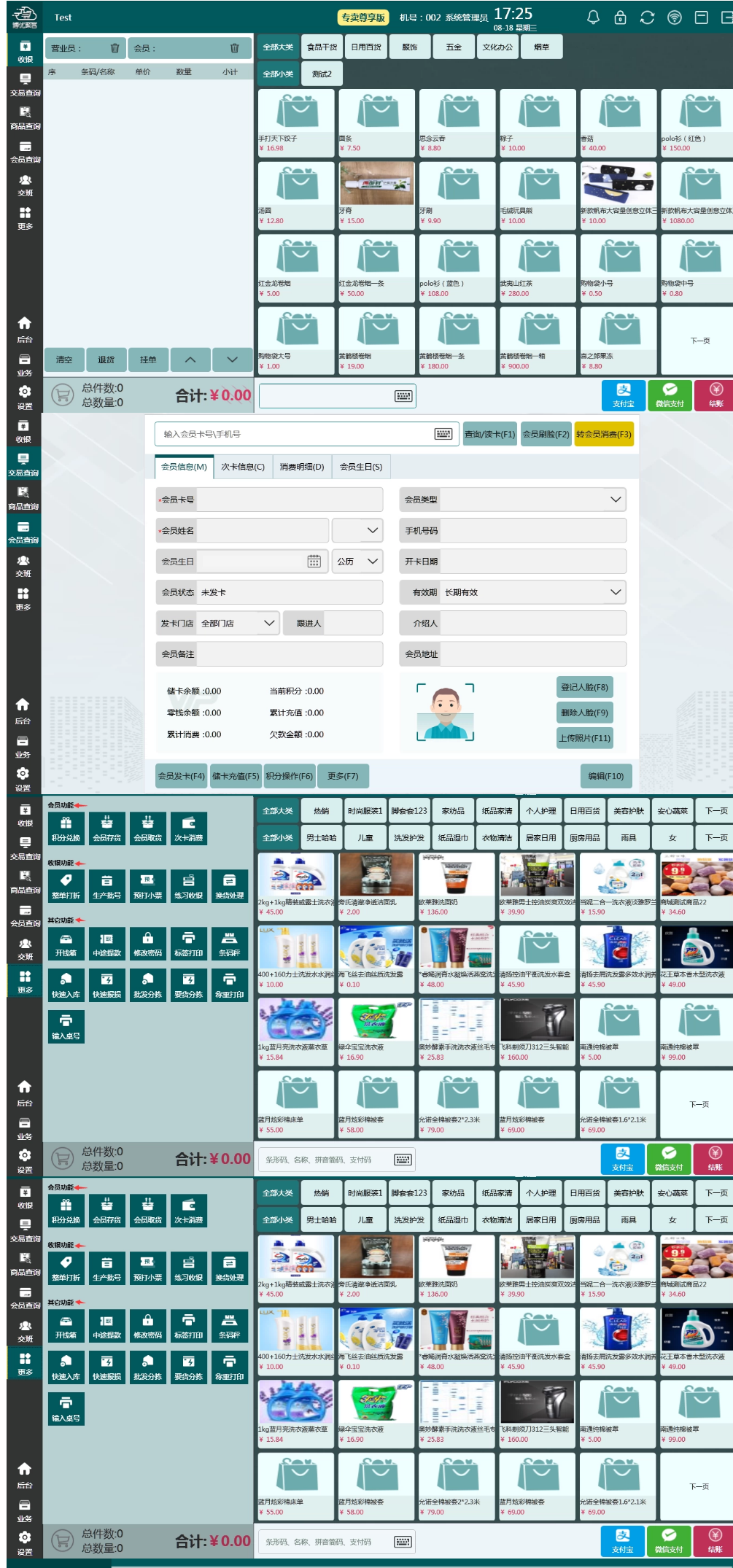Open the dropdown beside the 会员姓名 field
733x1568 pixels.
pyautogui.click(x=357, y=530)
